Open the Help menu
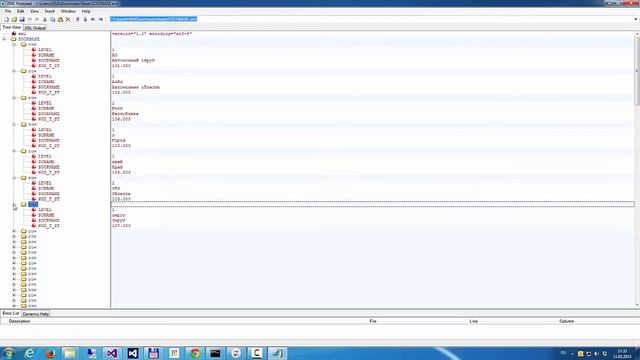The image size is (640, 360). coord(86,11)
